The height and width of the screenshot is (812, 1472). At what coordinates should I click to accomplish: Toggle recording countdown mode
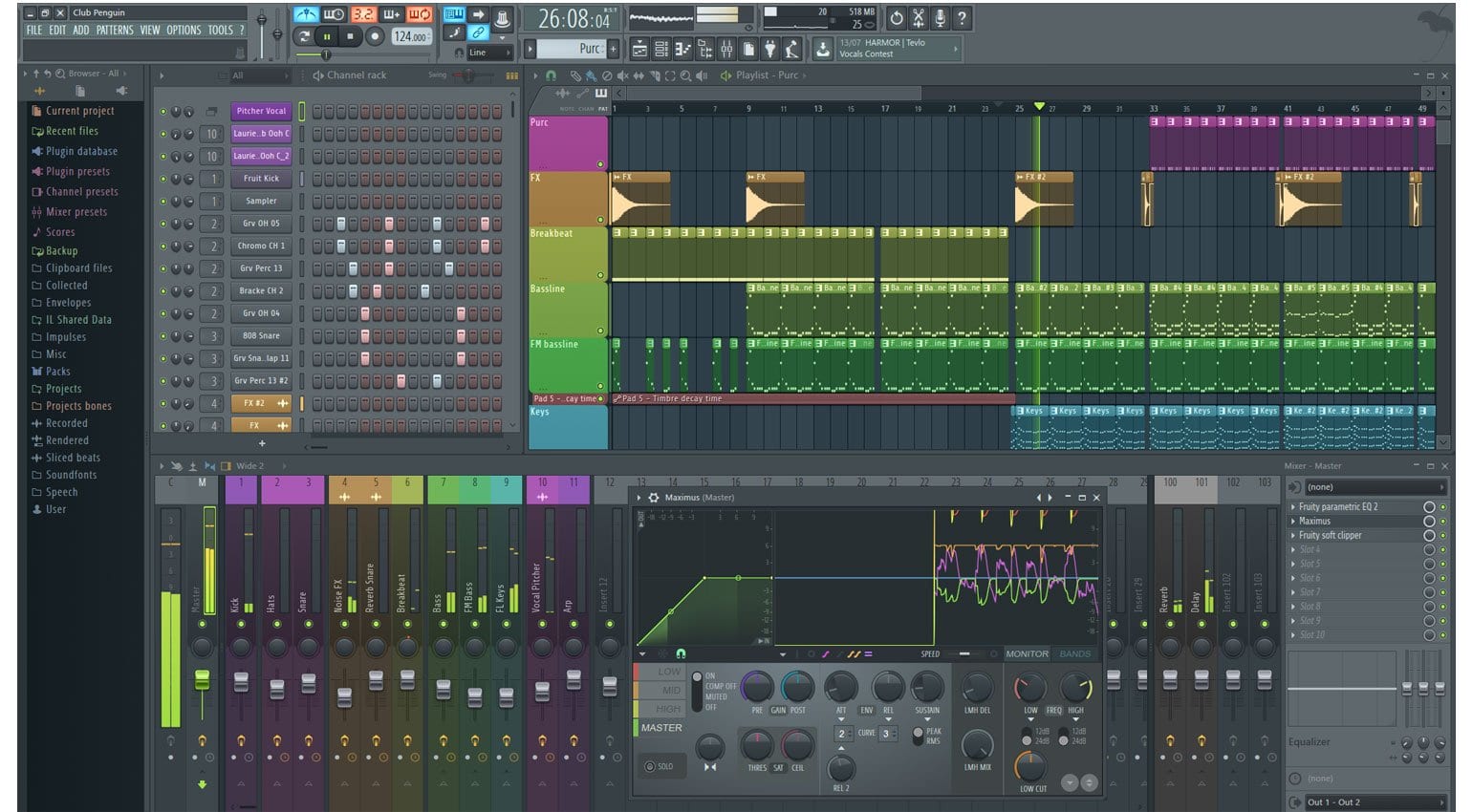coord(365,14)
